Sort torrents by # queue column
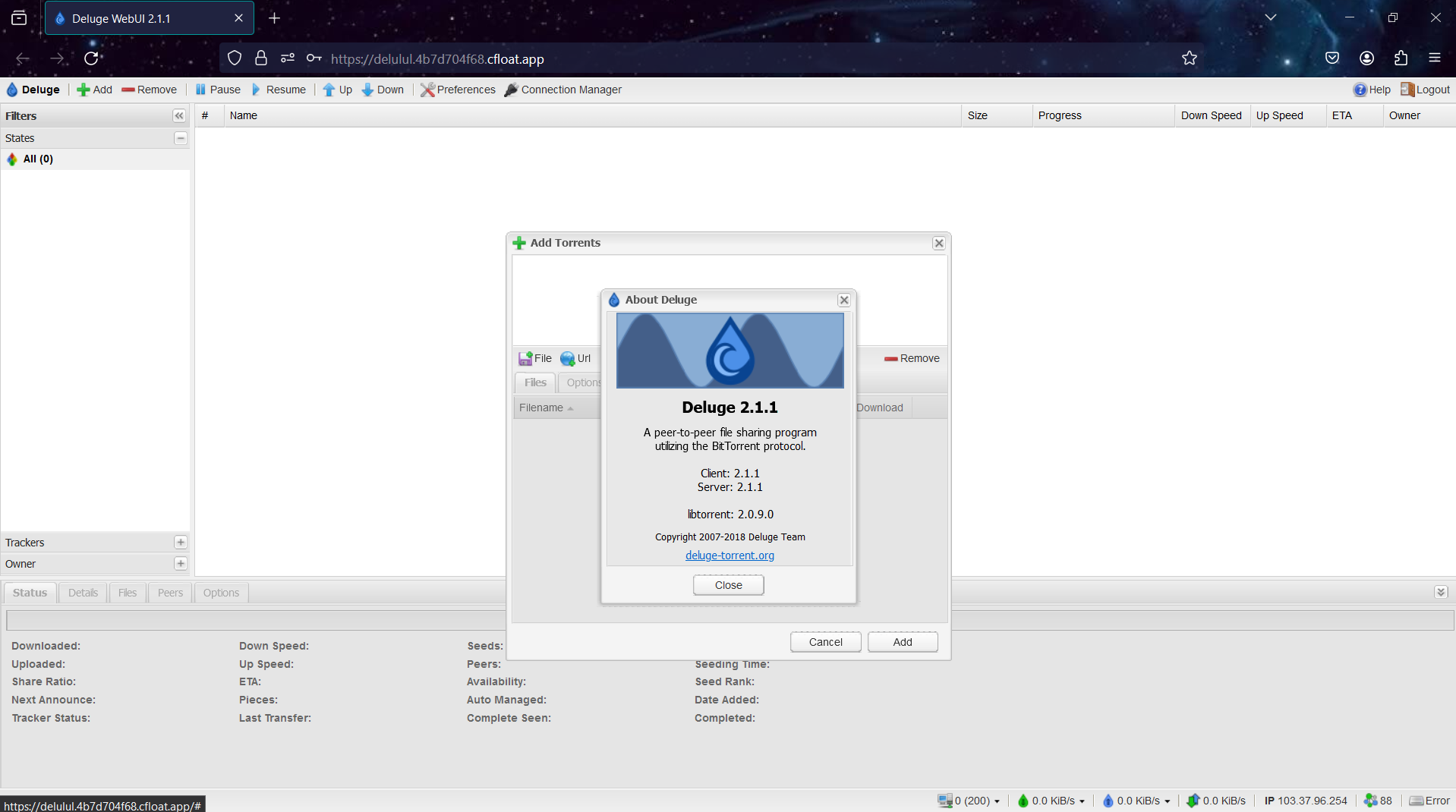 click(x=210, y=115)
